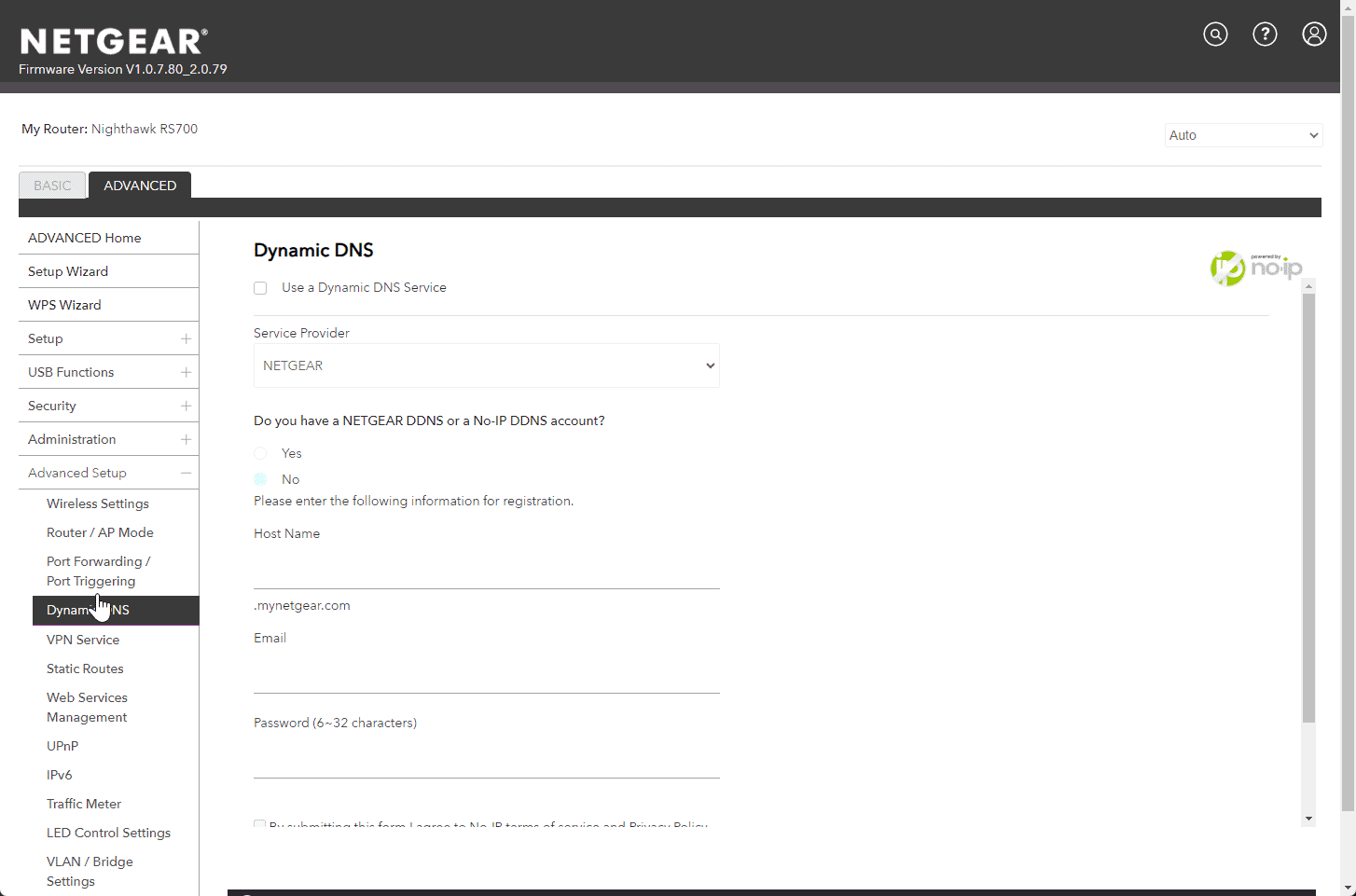
Task: Expand USB Functions with plus icon
Action: pyautogui.click(x=186, y=372)
